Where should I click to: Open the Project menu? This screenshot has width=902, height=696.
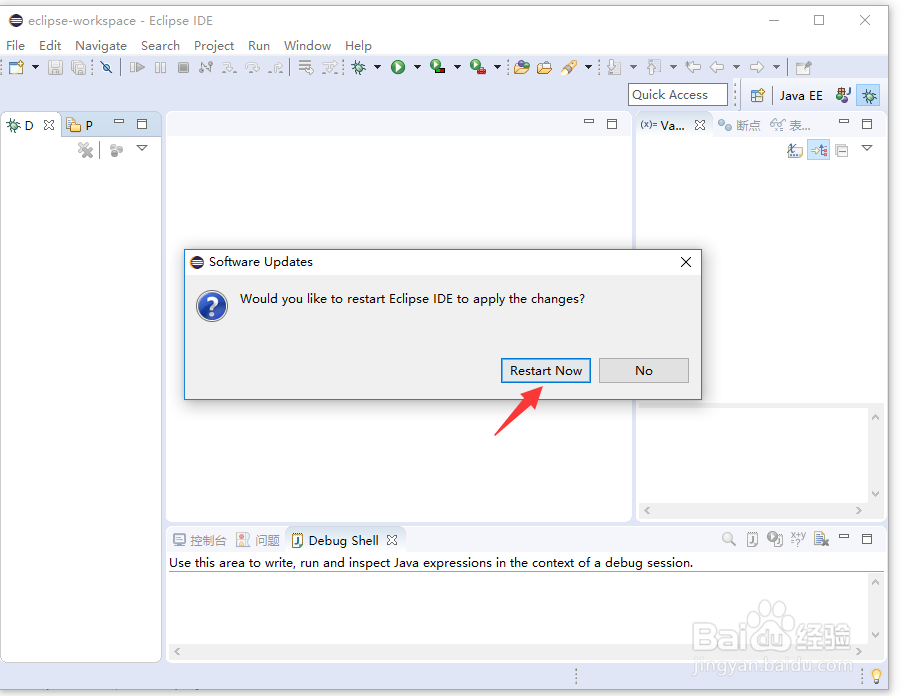pos(214,45)
